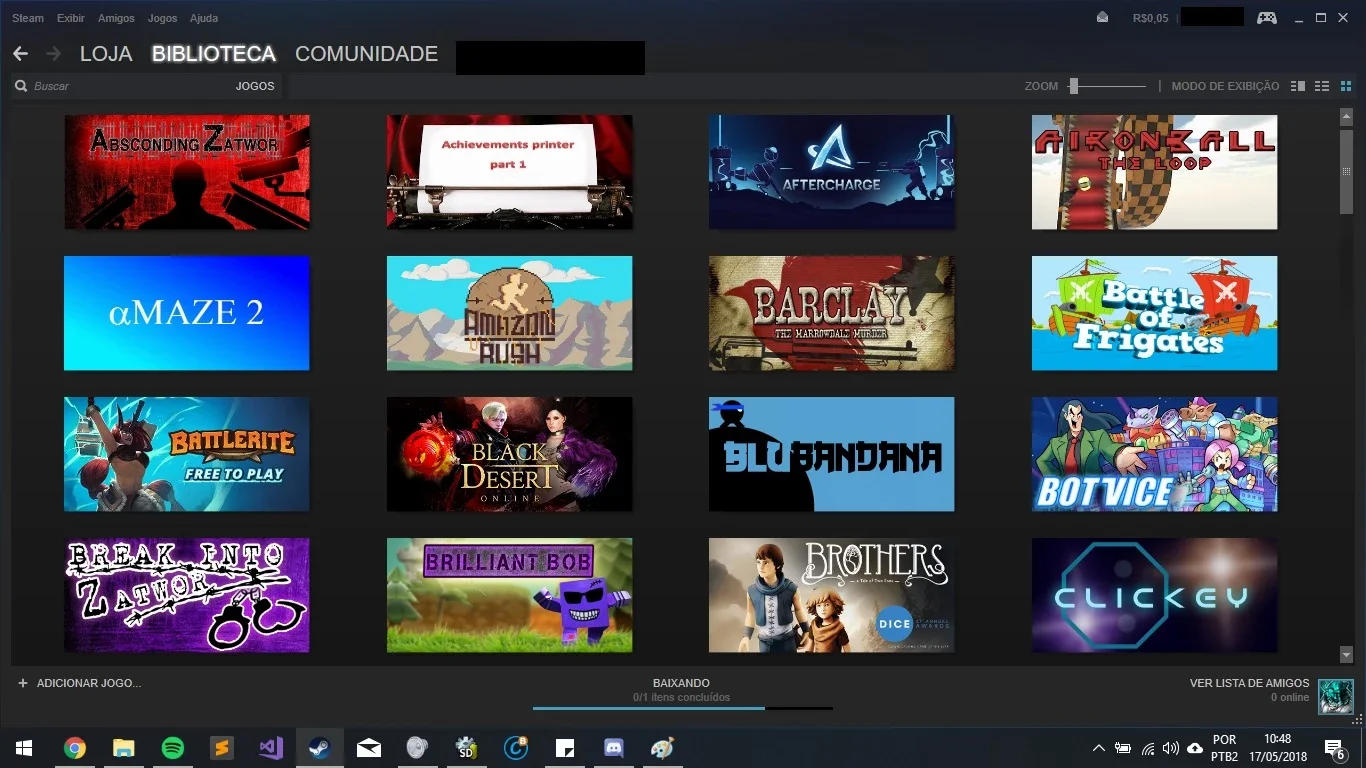Go back with the left arrow
1366x768 pixels.
pyautogui.click(x=20, y=54)
